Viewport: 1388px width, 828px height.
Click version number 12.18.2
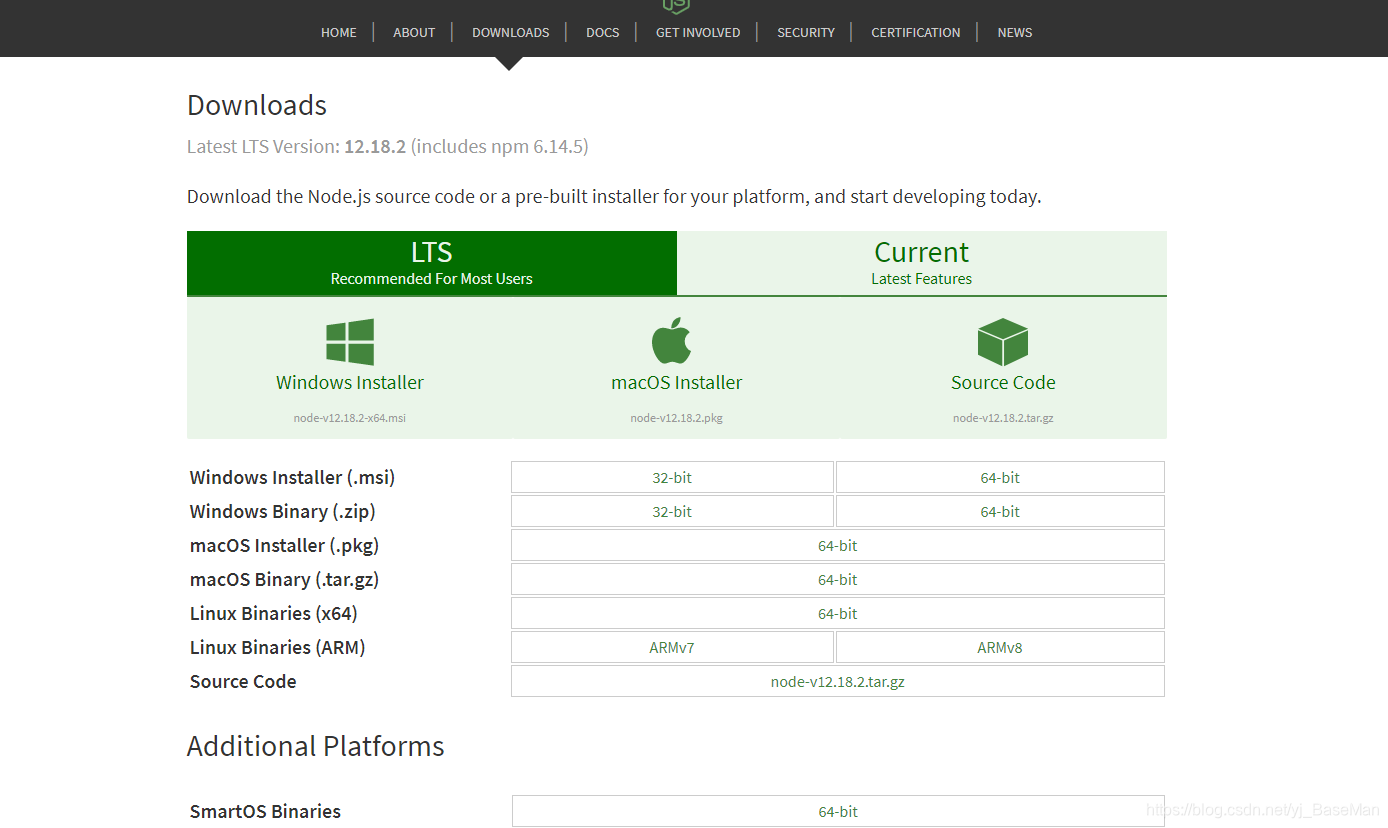[375, 146]
